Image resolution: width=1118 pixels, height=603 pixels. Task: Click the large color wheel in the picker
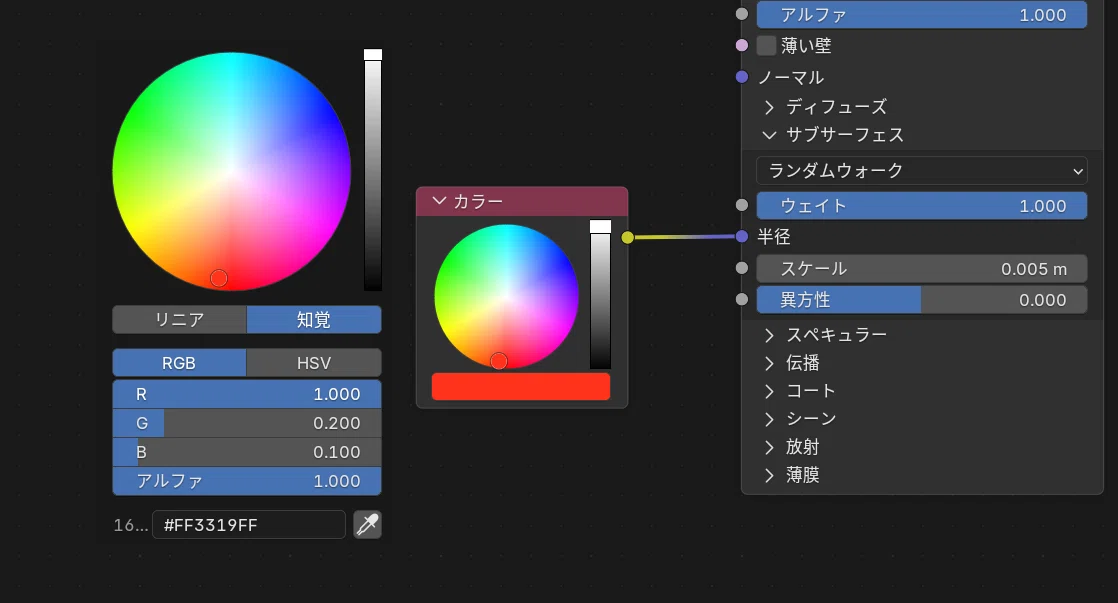coord(232,172)
